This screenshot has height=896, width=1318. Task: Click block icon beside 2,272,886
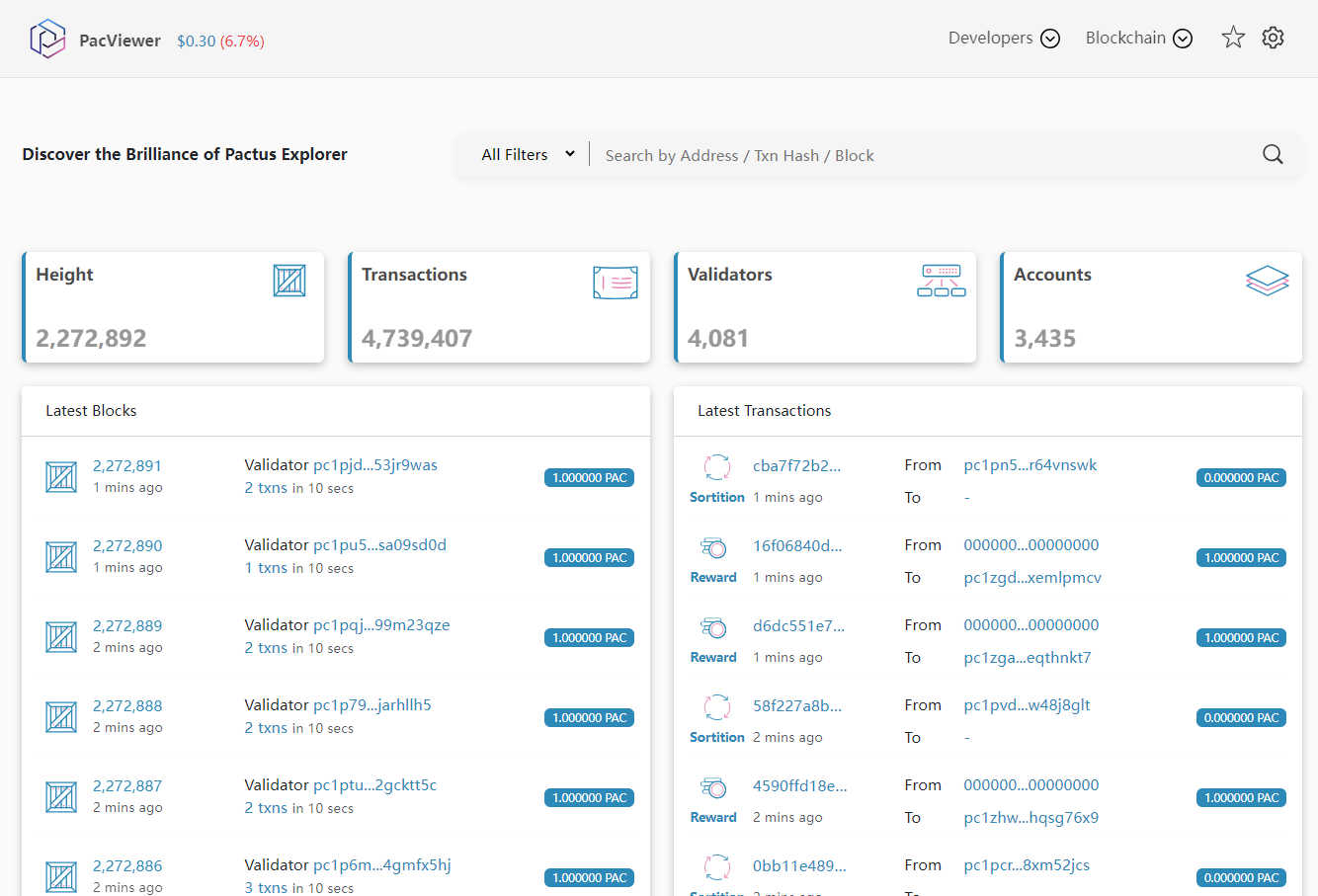point(61,877)
